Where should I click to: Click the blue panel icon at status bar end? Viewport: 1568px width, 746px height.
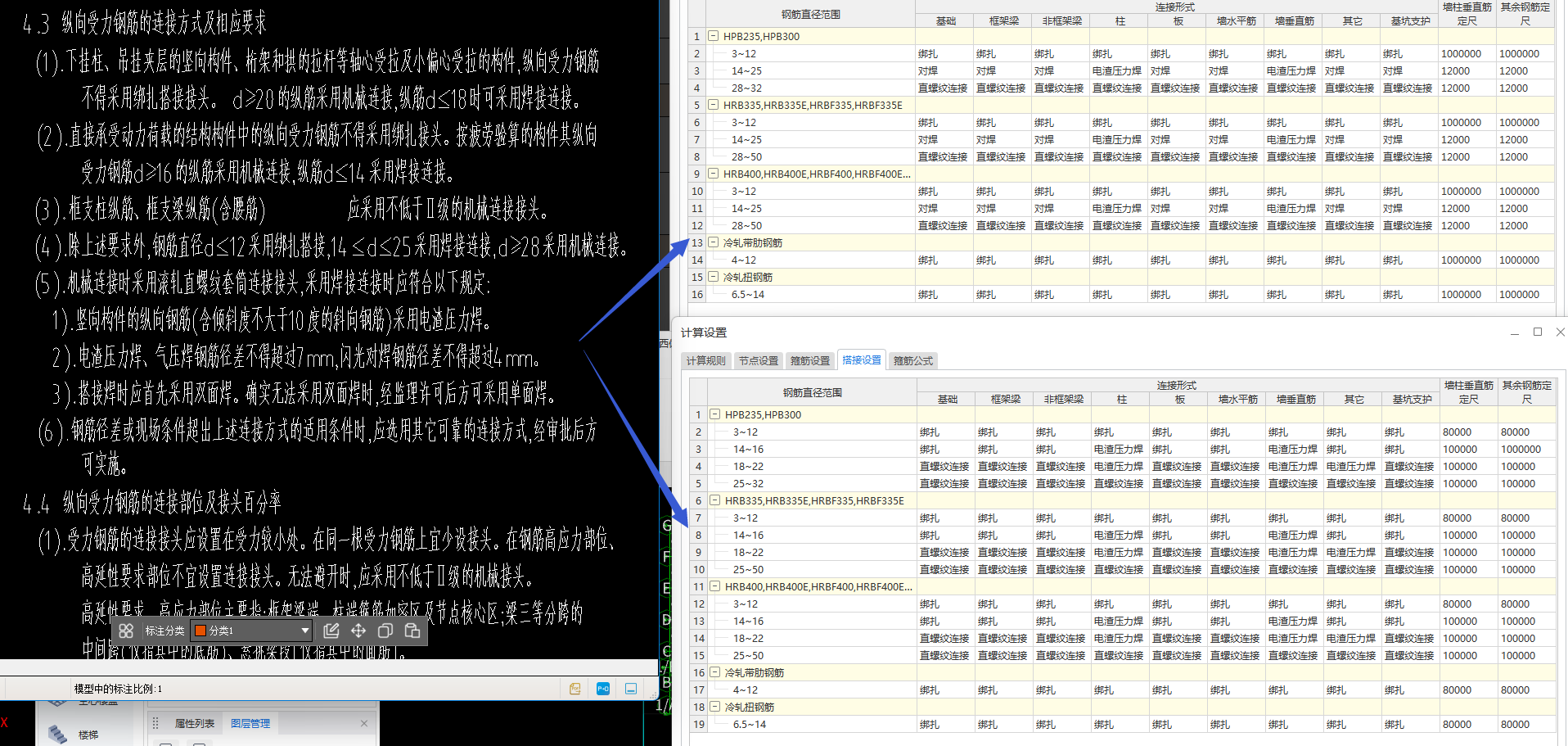click(x=631, y=689)
